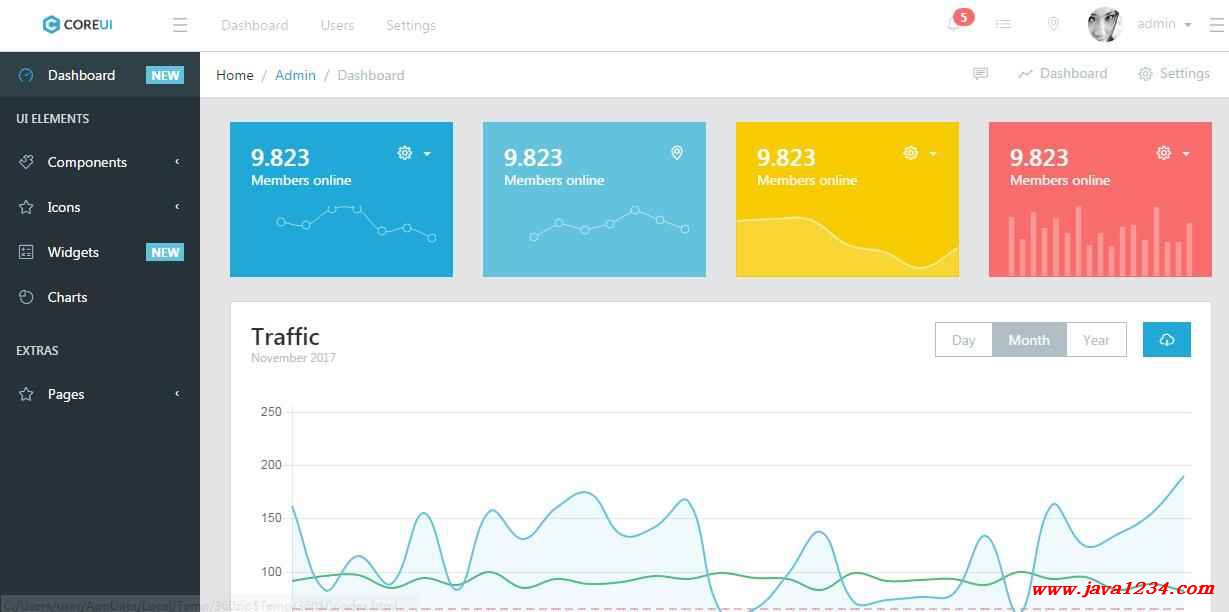Select the Day traffic range option
The height and width of the screenshot is (612, 1229).
pyautogui.click(x=963, y=340)
